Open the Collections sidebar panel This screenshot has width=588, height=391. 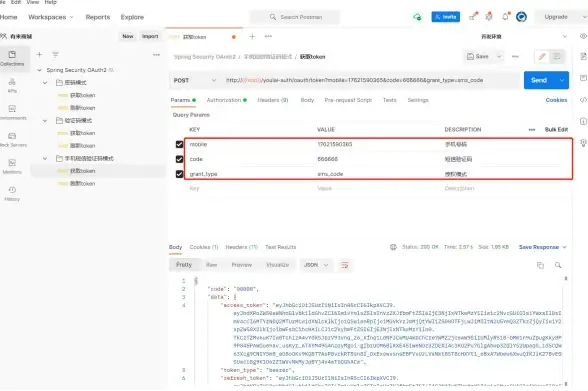coord(12,58)
